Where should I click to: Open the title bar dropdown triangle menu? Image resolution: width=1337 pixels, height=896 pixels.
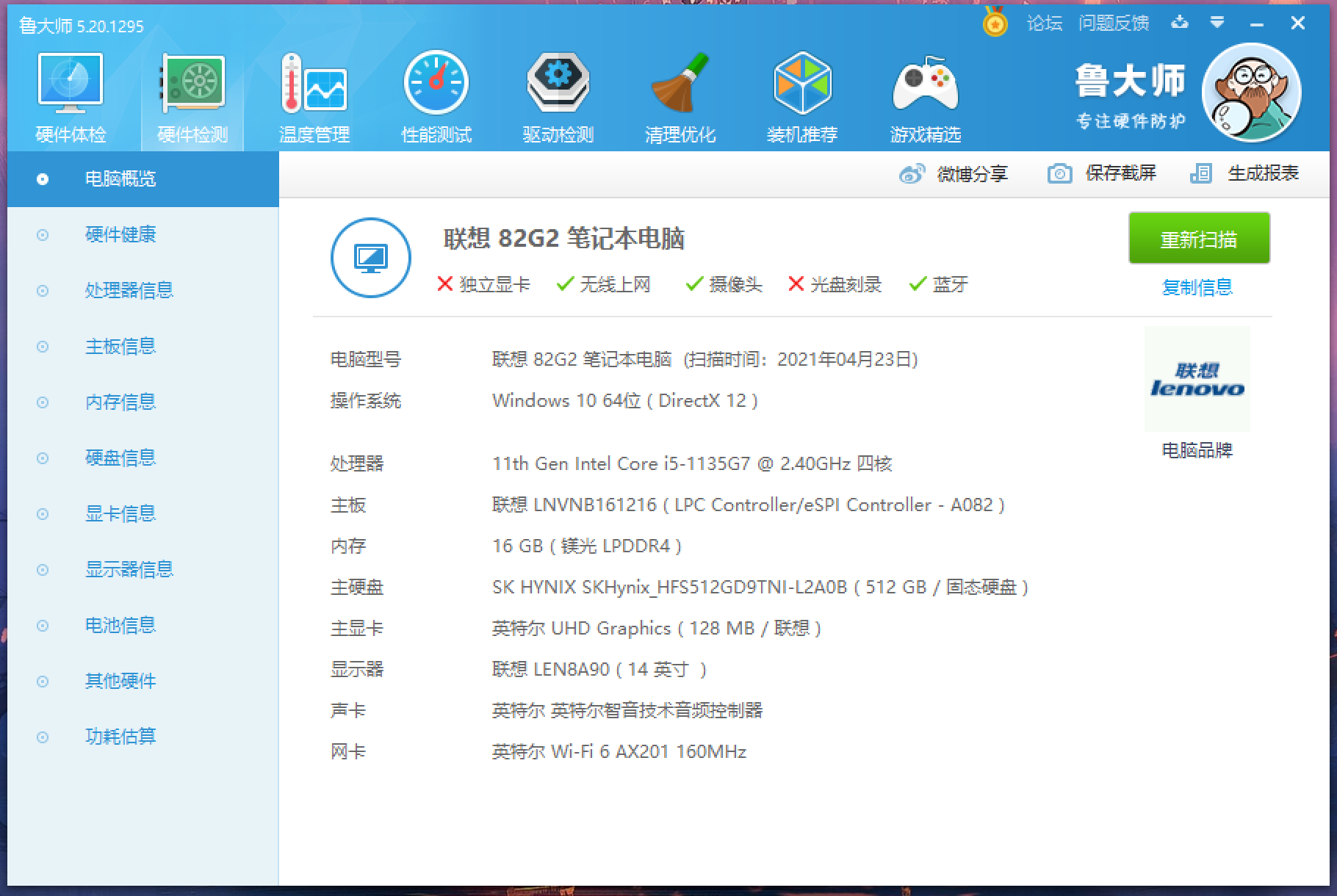(x=1217, y=23)
